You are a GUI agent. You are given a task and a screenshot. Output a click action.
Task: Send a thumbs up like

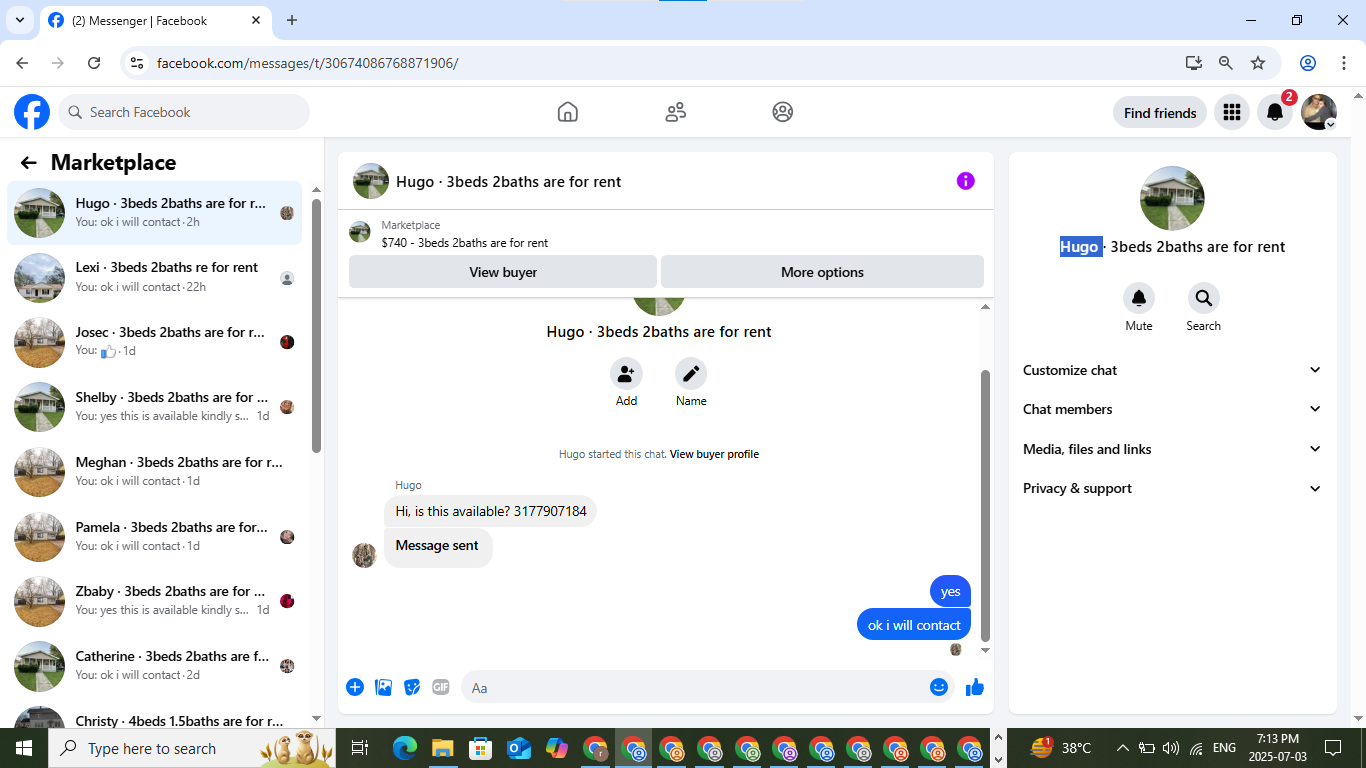975,687
